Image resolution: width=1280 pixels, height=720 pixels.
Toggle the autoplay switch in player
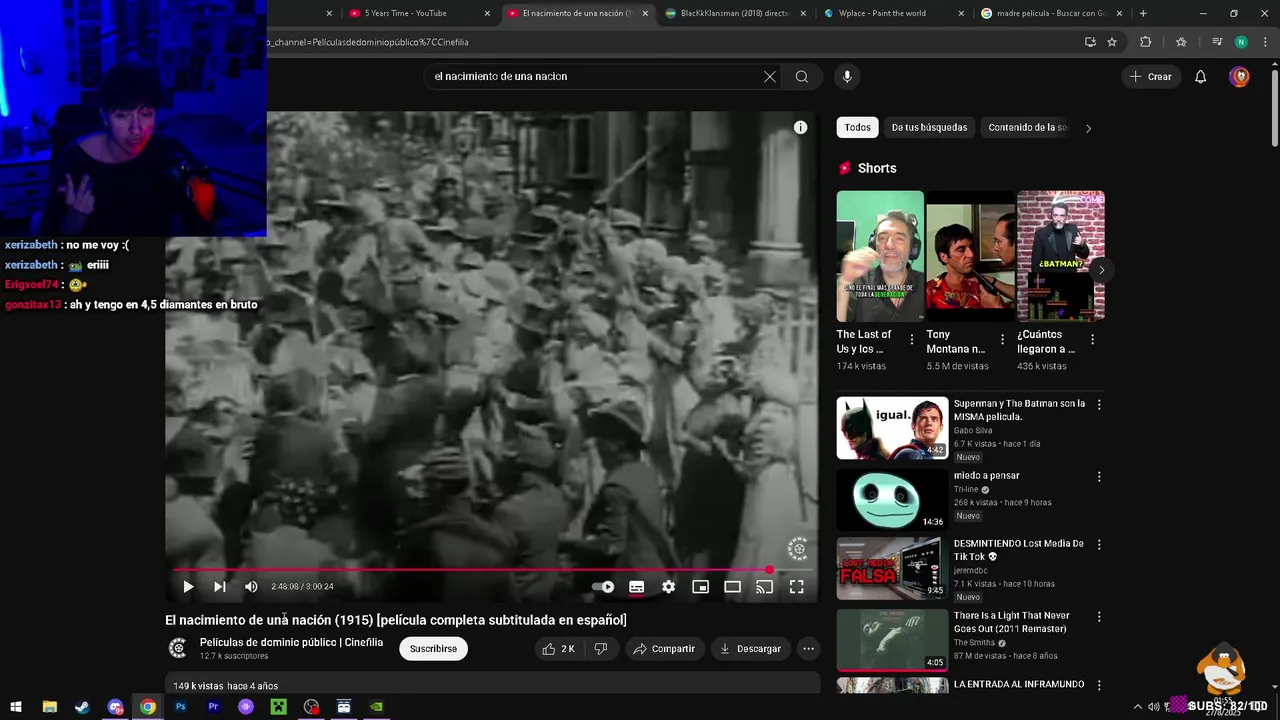[x=603, y=587]
